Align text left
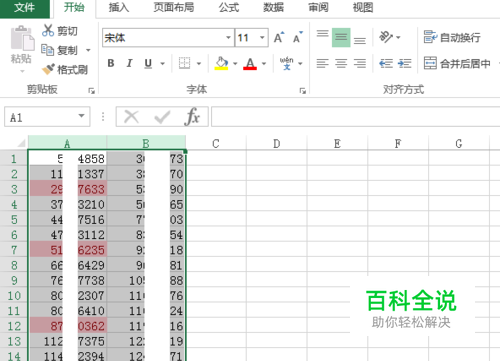Viewport: 500px width, 361px height. tap(322, 63)
